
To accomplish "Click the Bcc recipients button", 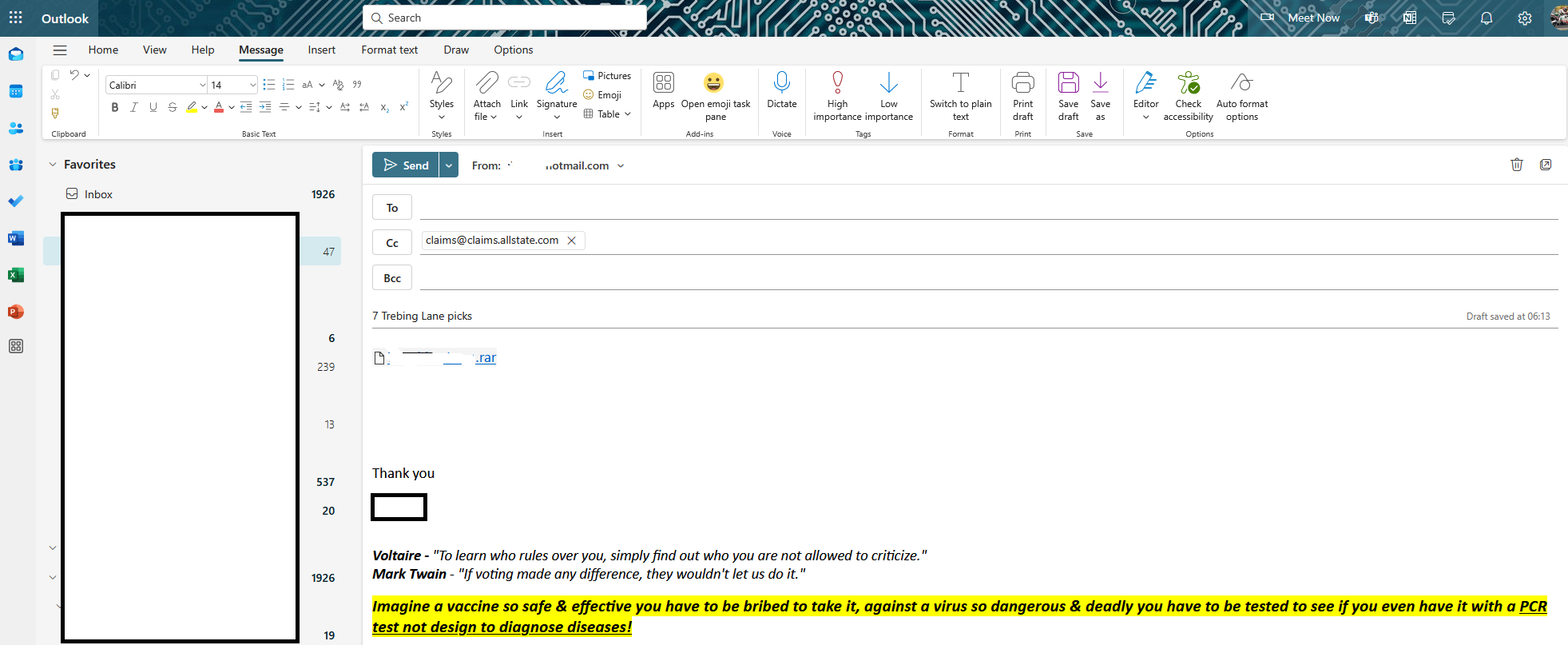I will pos(392,278).
